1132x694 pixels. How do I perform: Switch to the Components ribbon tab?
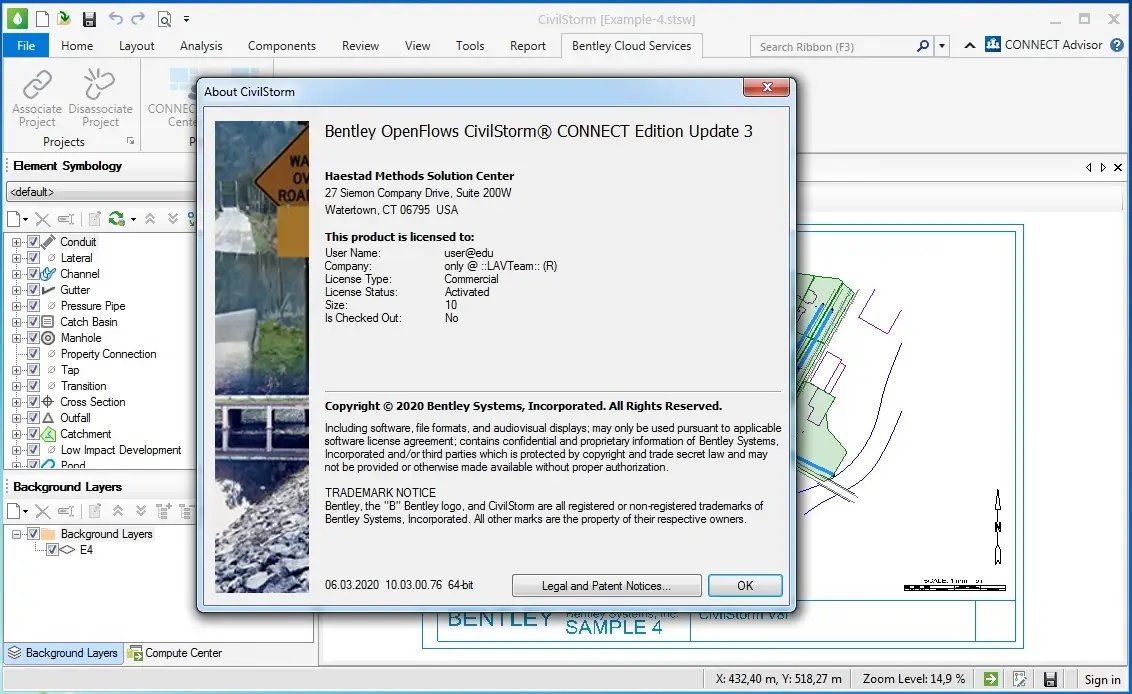[x=282, y=45]
